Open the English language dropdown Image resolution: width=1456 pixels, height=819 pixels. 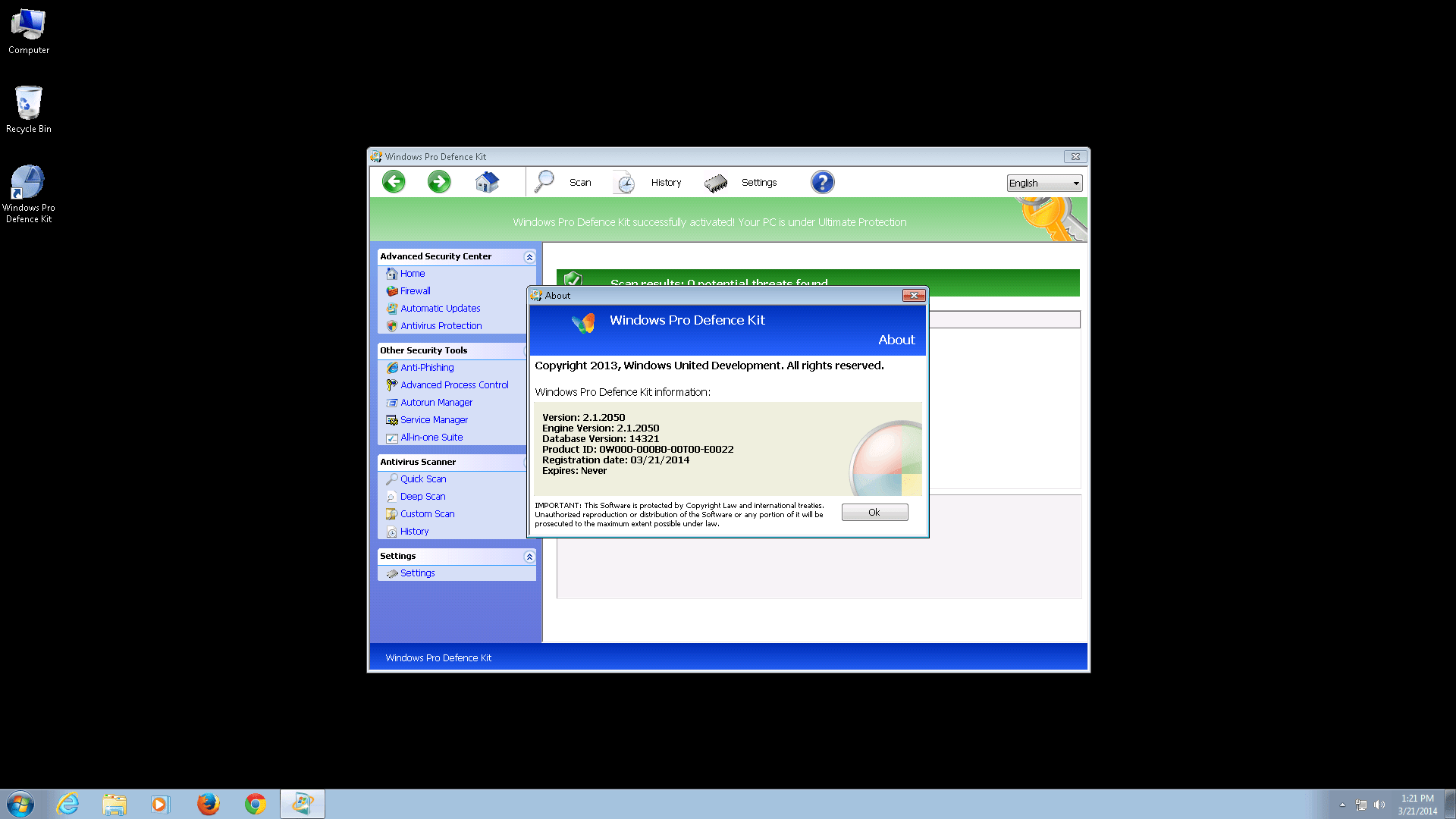tap(1043, 184)
